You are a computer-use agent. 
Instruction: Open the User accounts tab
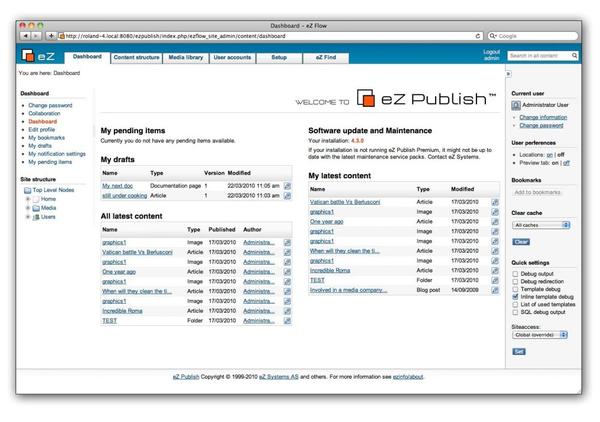232,58
